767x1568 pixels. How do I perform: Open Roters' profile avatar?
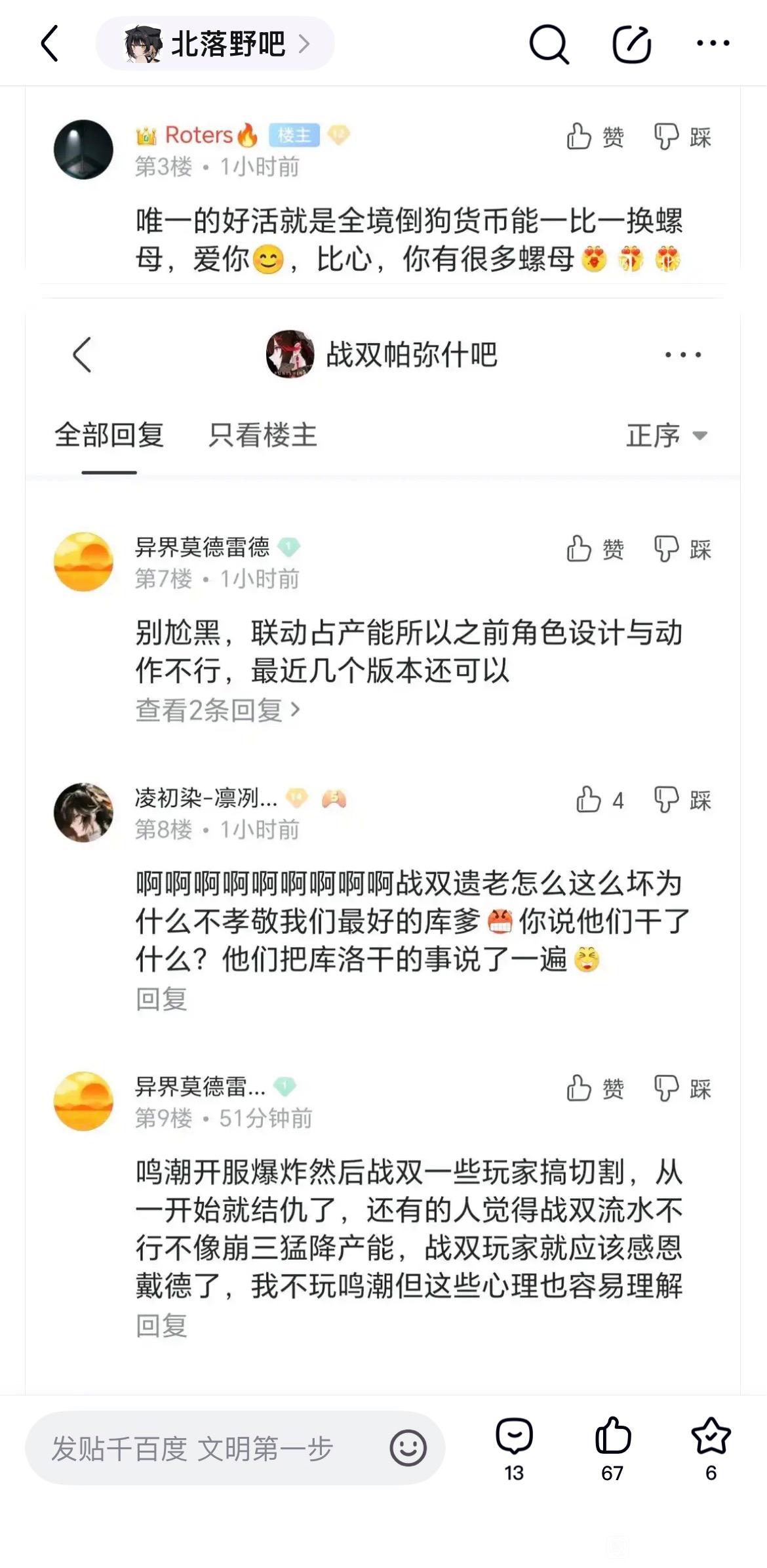coord(83,150)
